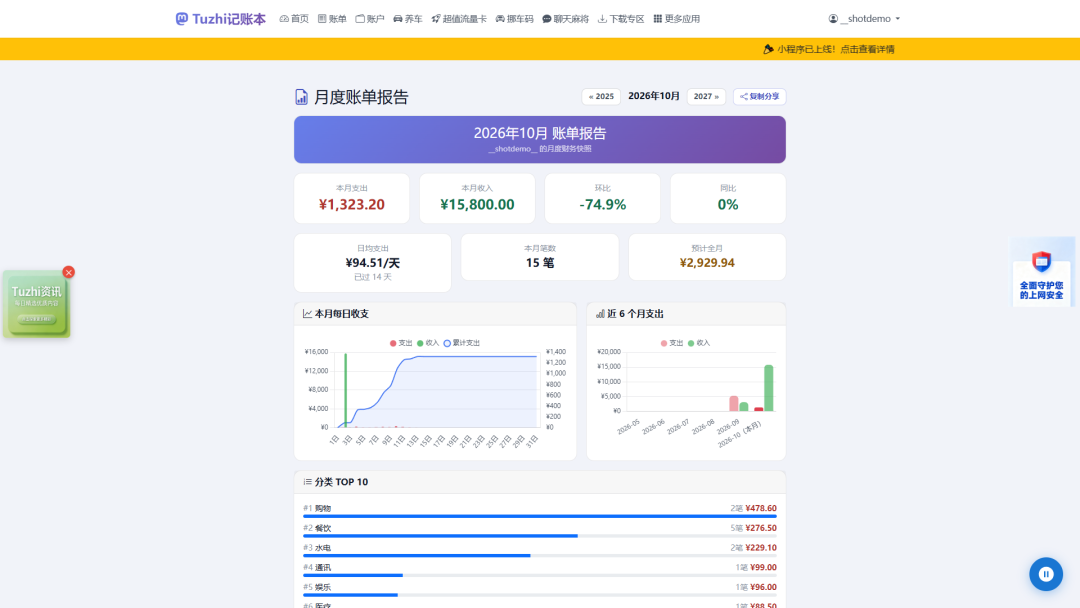The height and width of the screenshot is (608, 1080).
Task: Click the #2 餐饮 category row
Action: pyautogui.click(x=540, y=530)
